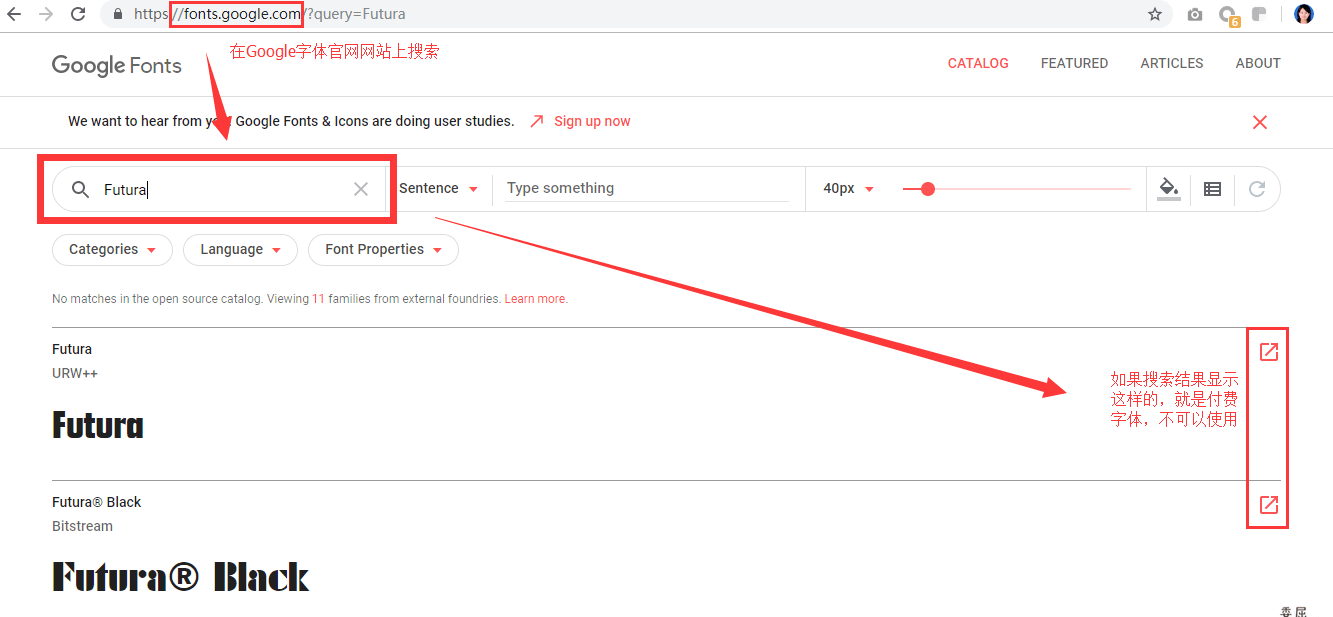Screen dimensions: 1333x617
Task: Click the font size slider handle
Action: pos(928,188)
